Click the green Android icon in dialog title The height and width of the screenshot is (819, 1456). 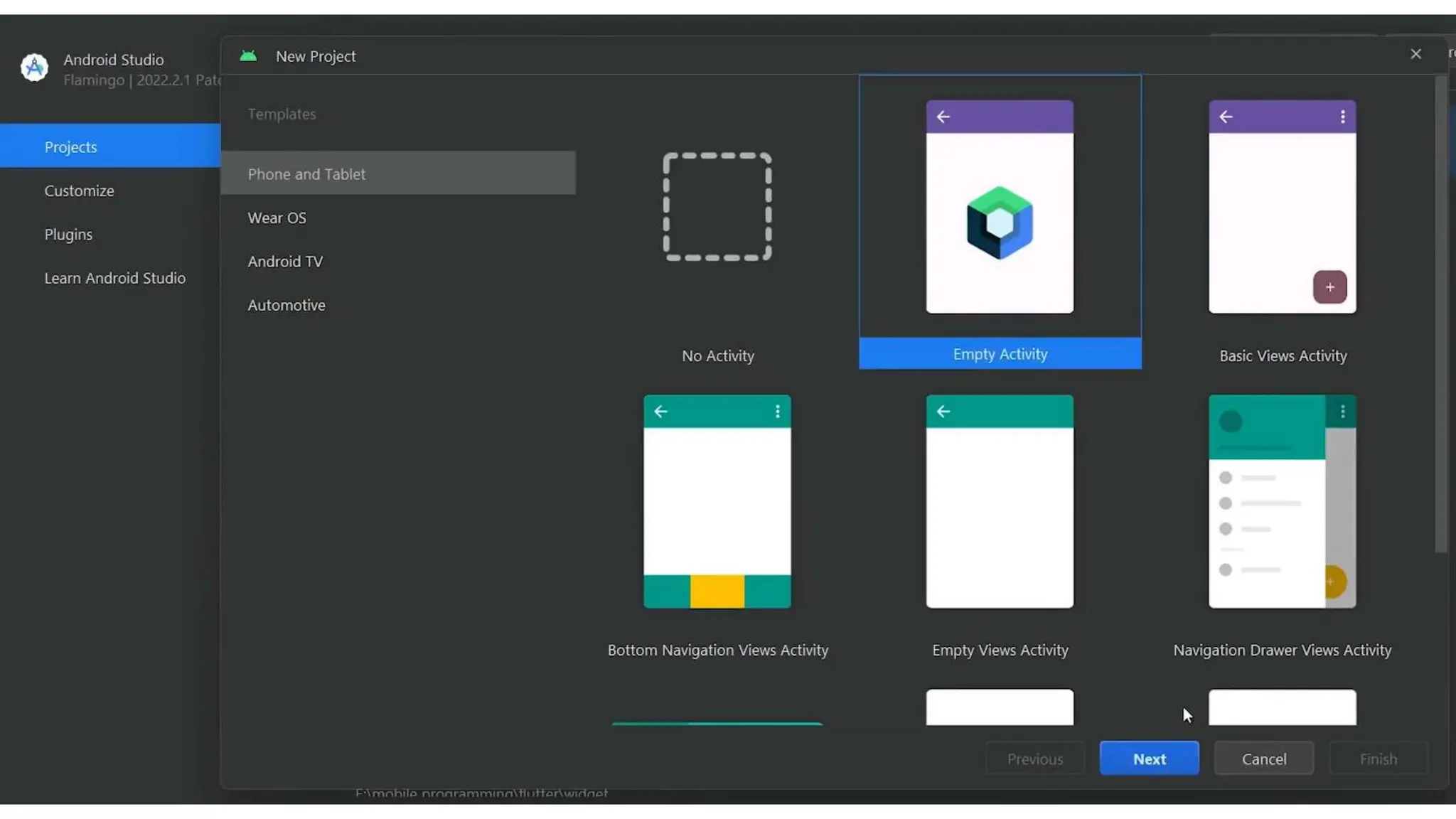point(248,56)
